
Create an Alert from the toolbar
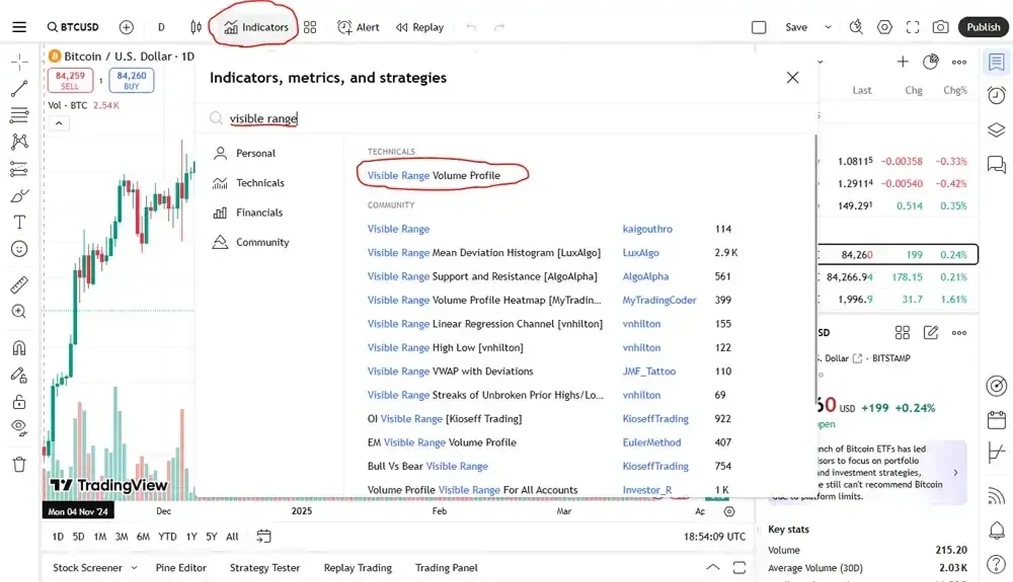click(358, 27)
